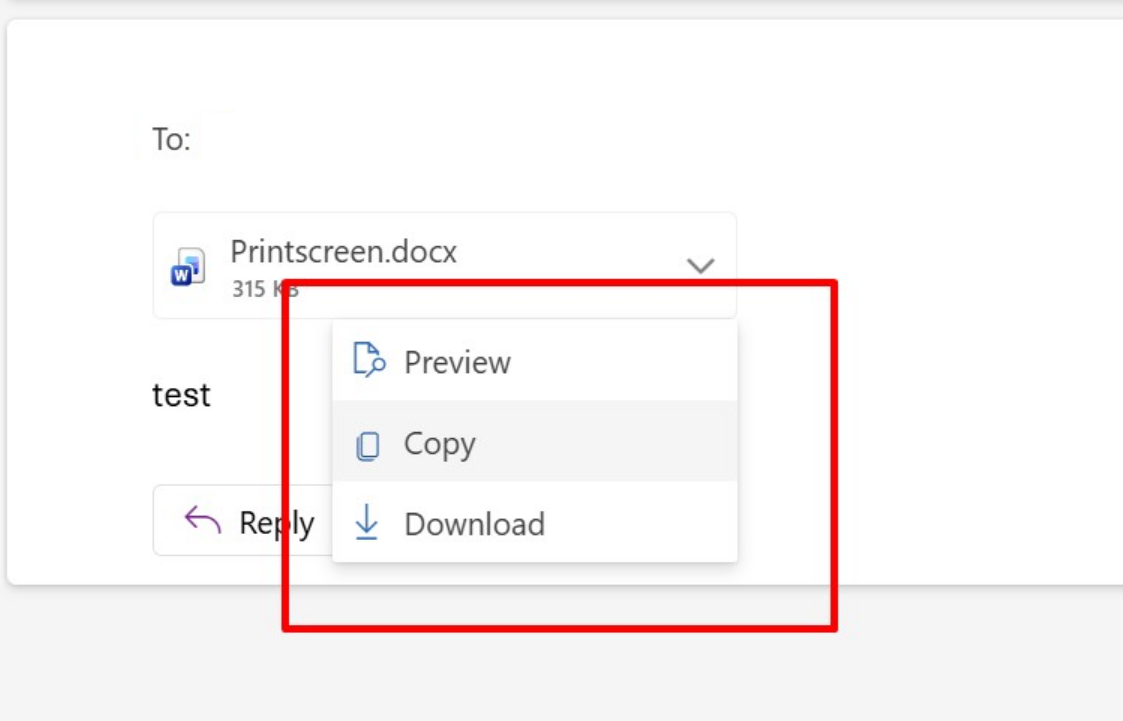Click the Copy icon beside Copy option
The image size is (1123, 721).
click(367, 443)
